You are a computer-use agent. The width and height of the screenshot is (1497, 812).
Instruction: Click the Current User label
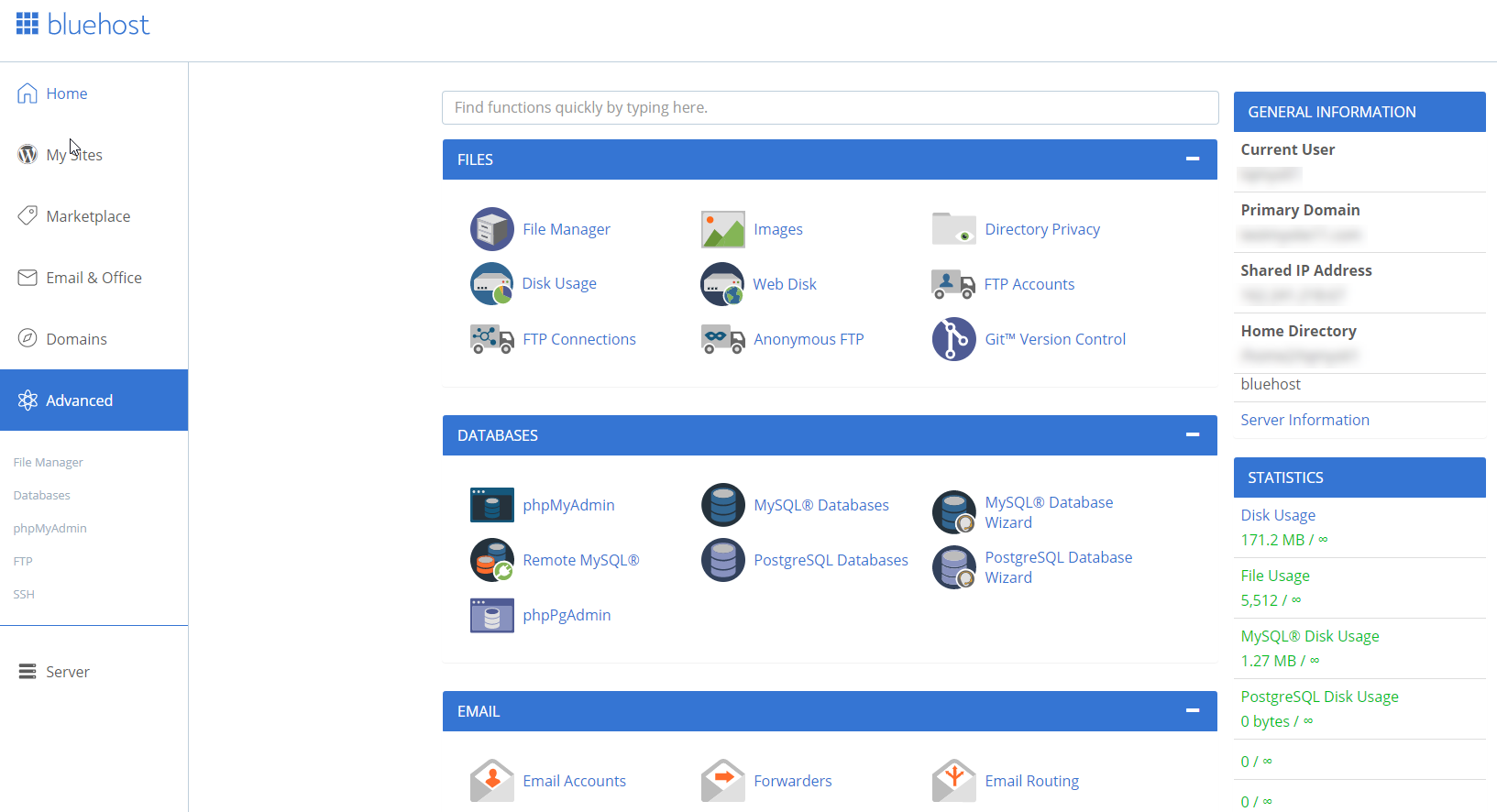[1287, 149]
